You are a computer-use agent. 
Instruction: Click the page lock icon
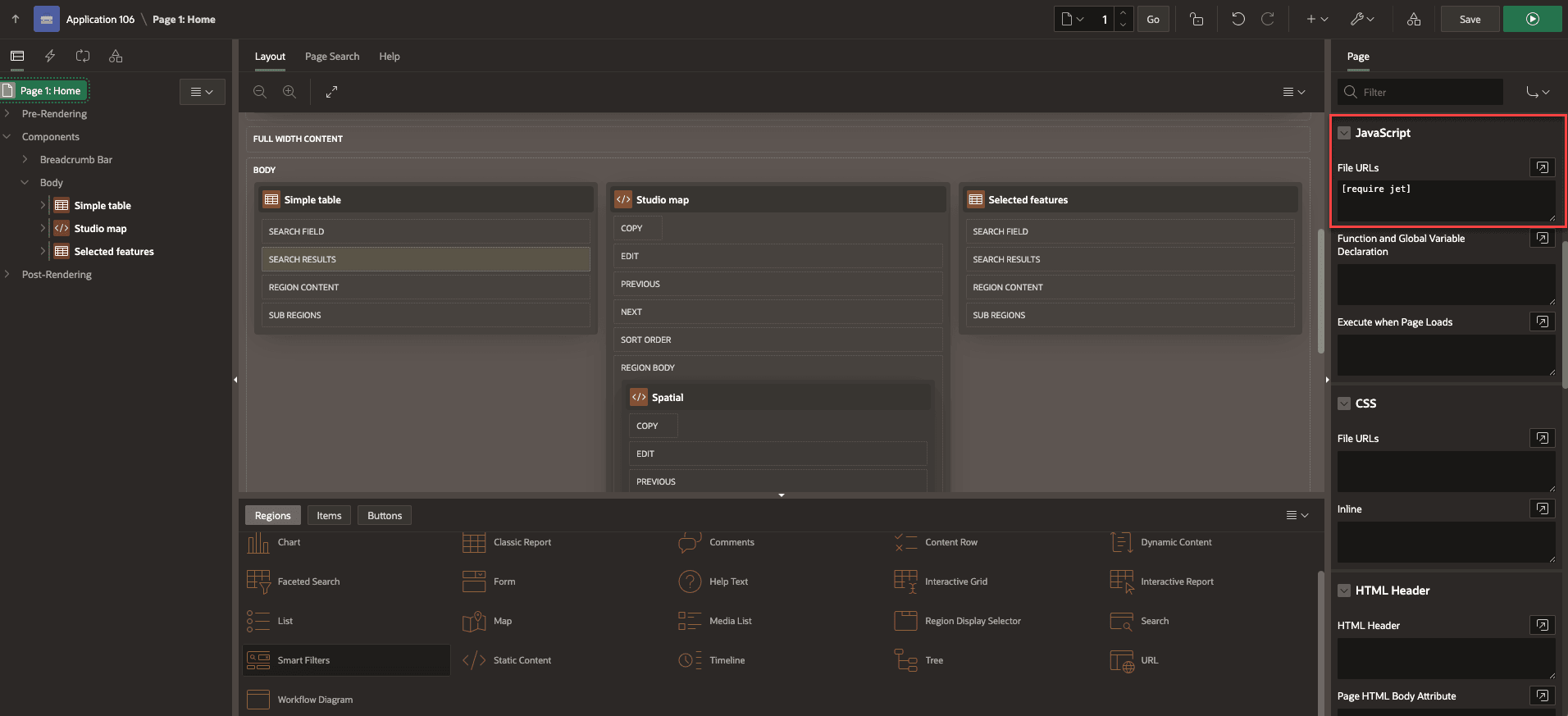1197,19
